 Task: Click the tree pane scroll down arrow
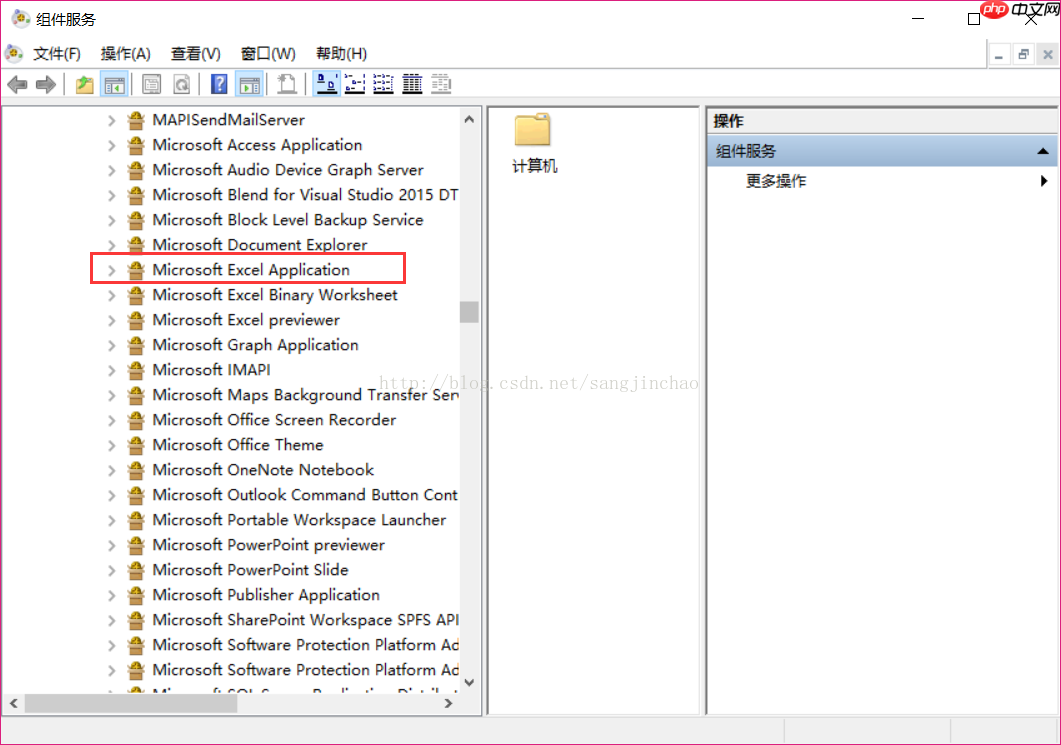click(x=469, y=683)
